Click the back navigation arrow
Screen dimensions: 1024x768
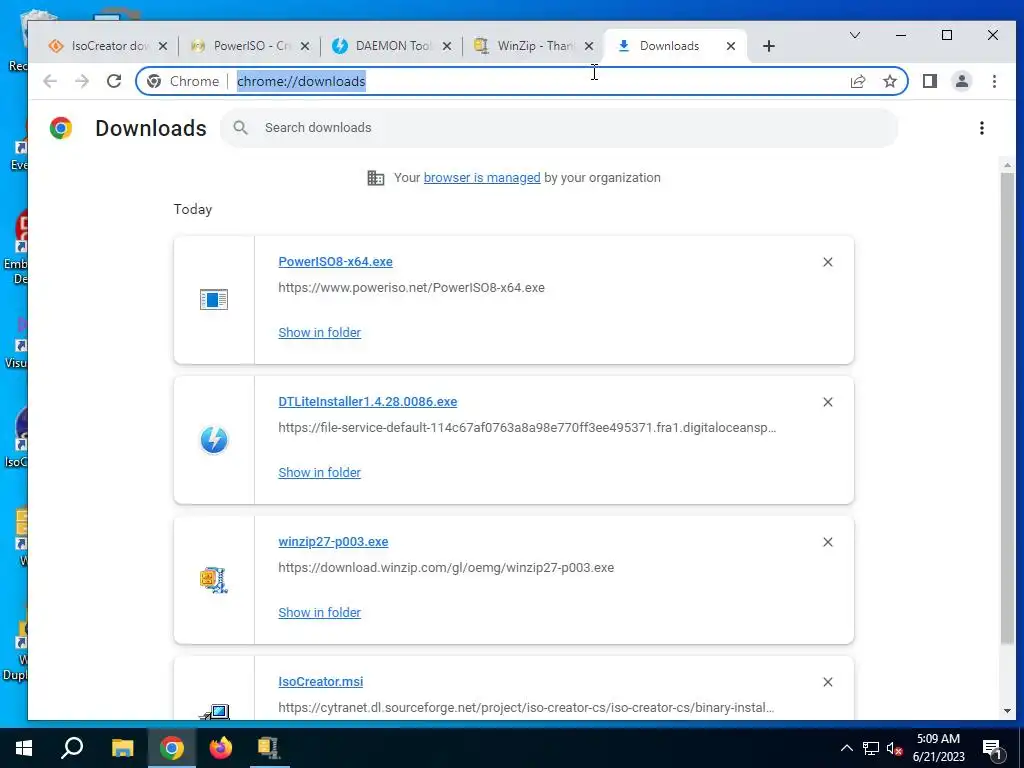click(50, 81)
